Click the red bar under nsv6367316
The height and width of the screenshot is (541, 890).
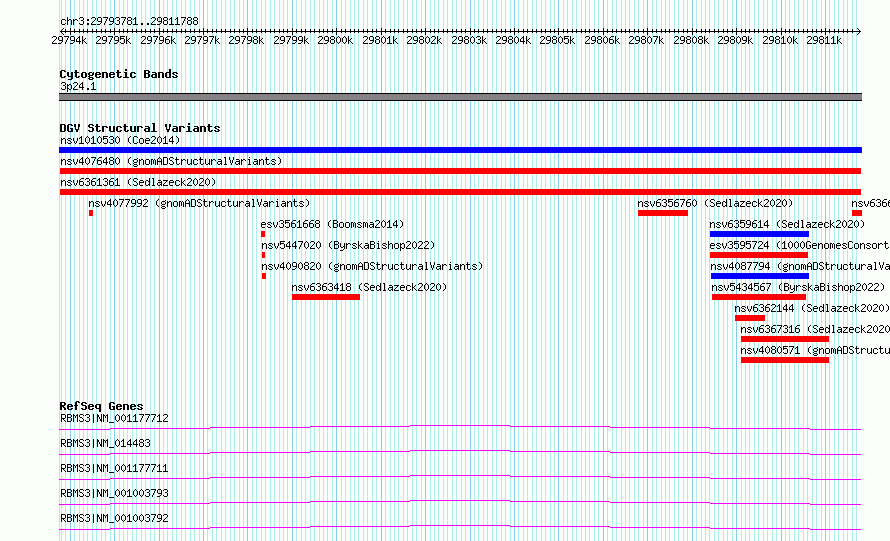click(x=785, y=339)
